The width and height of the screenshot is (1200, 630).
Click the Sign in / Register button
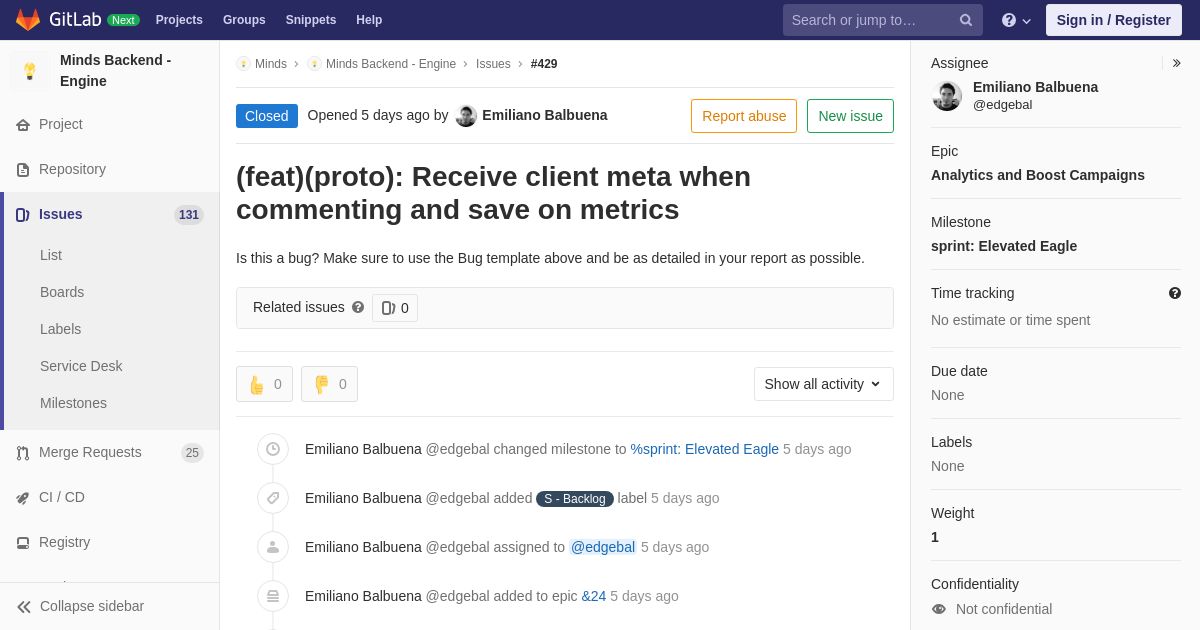[x=1114, y=20]
